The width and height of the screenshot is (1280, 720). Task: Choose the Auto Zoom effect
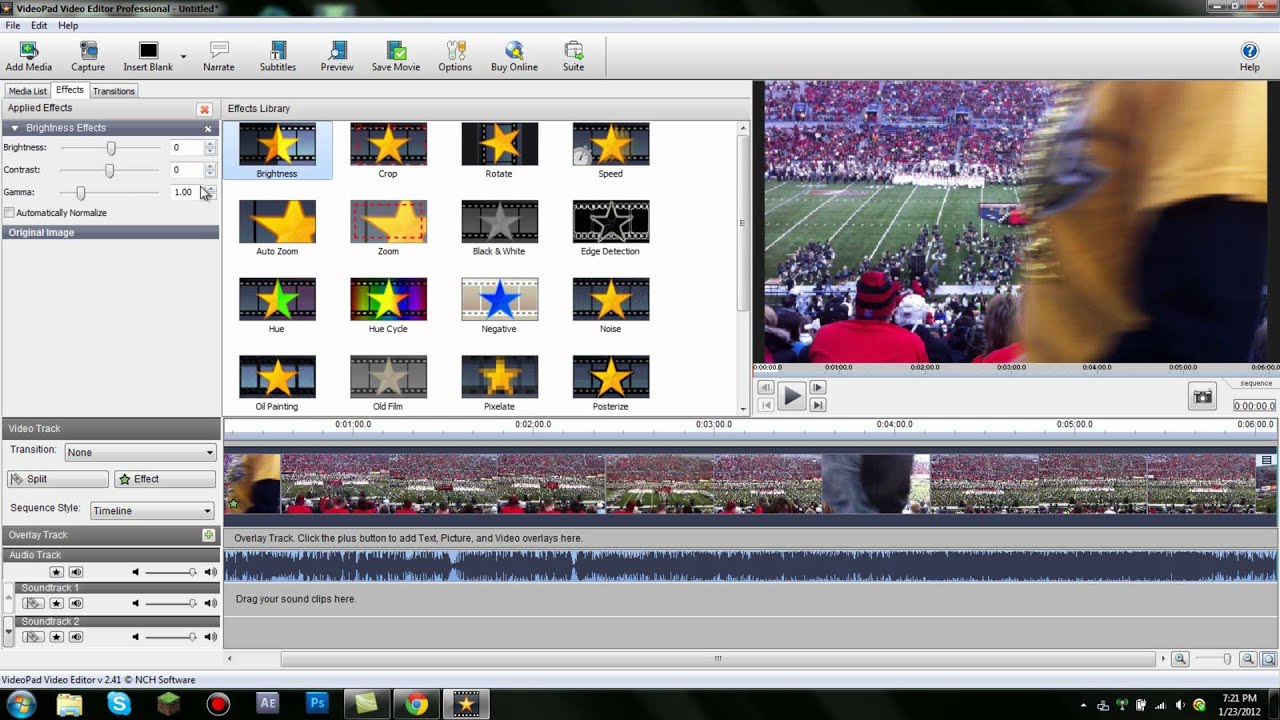[277, 228]
